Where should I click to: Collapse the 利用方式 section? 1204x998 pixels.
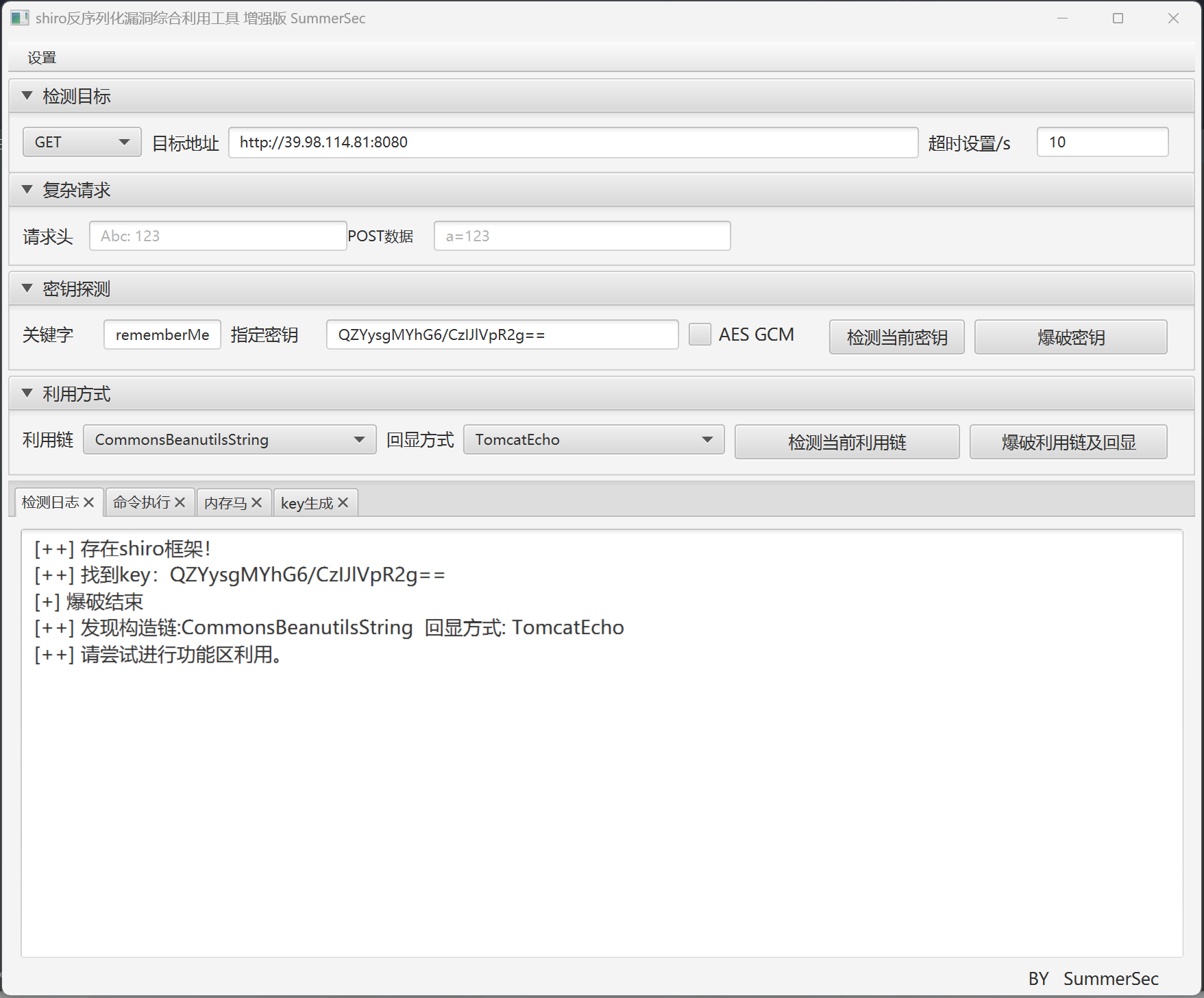coord(27,393)
